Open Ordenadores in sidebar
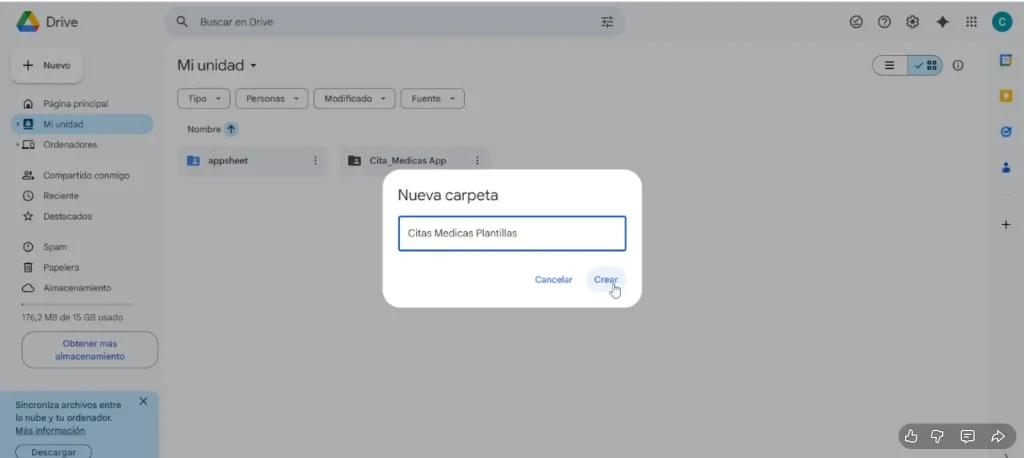 [70, 144]
